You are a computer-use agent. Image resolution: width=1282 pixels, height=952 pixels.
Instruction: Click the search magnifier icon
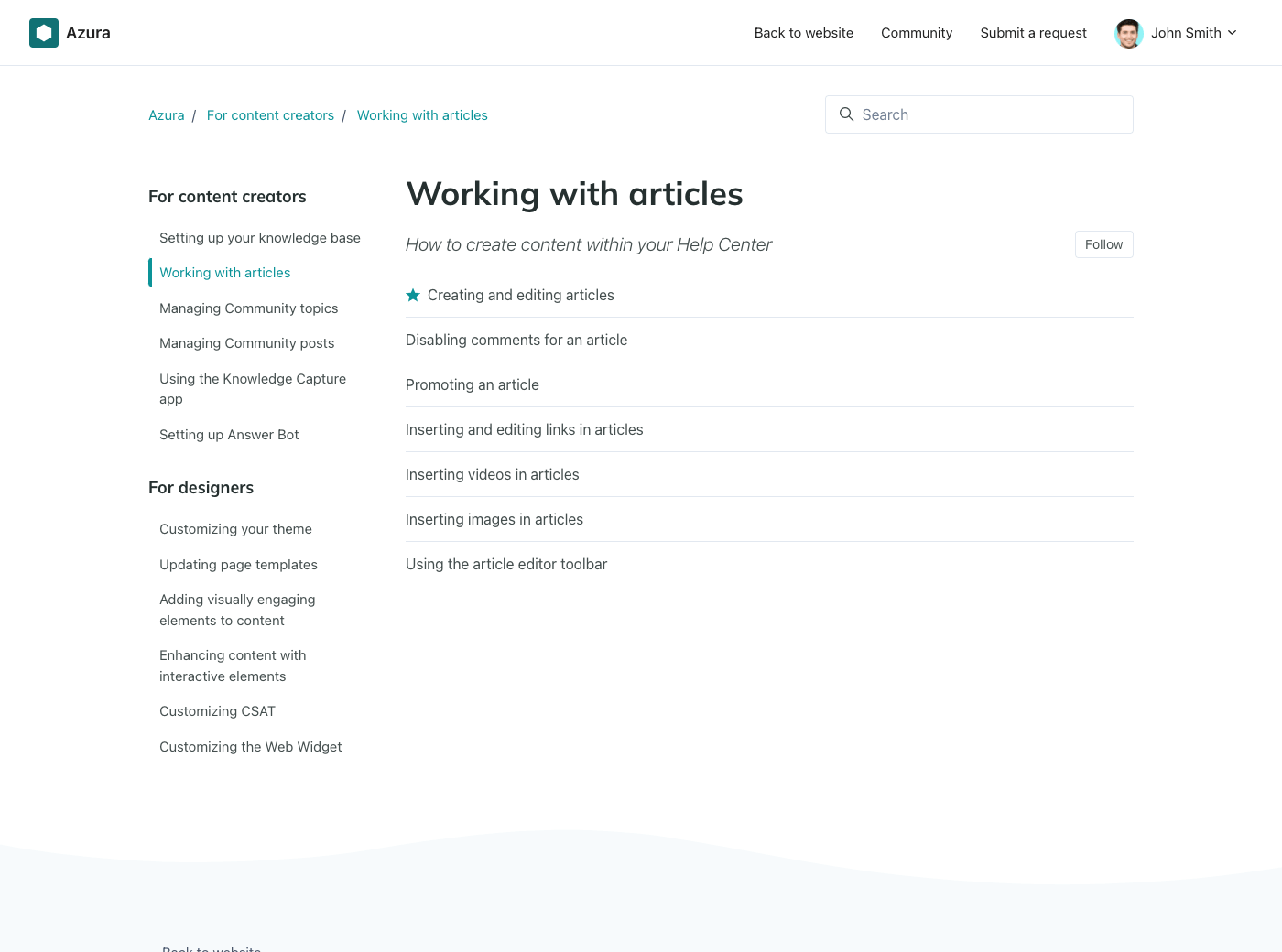tap(846, 114)
